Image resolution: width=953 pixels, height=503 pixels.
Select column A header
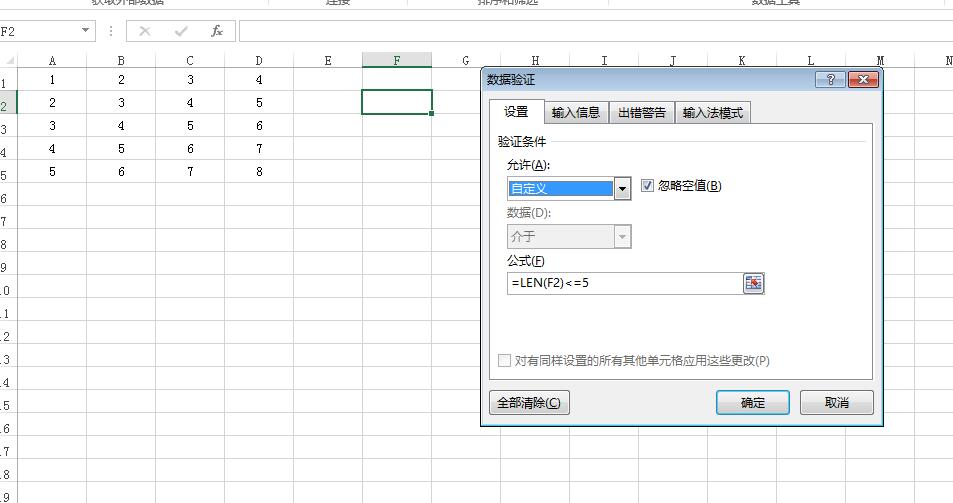point(52,60)
